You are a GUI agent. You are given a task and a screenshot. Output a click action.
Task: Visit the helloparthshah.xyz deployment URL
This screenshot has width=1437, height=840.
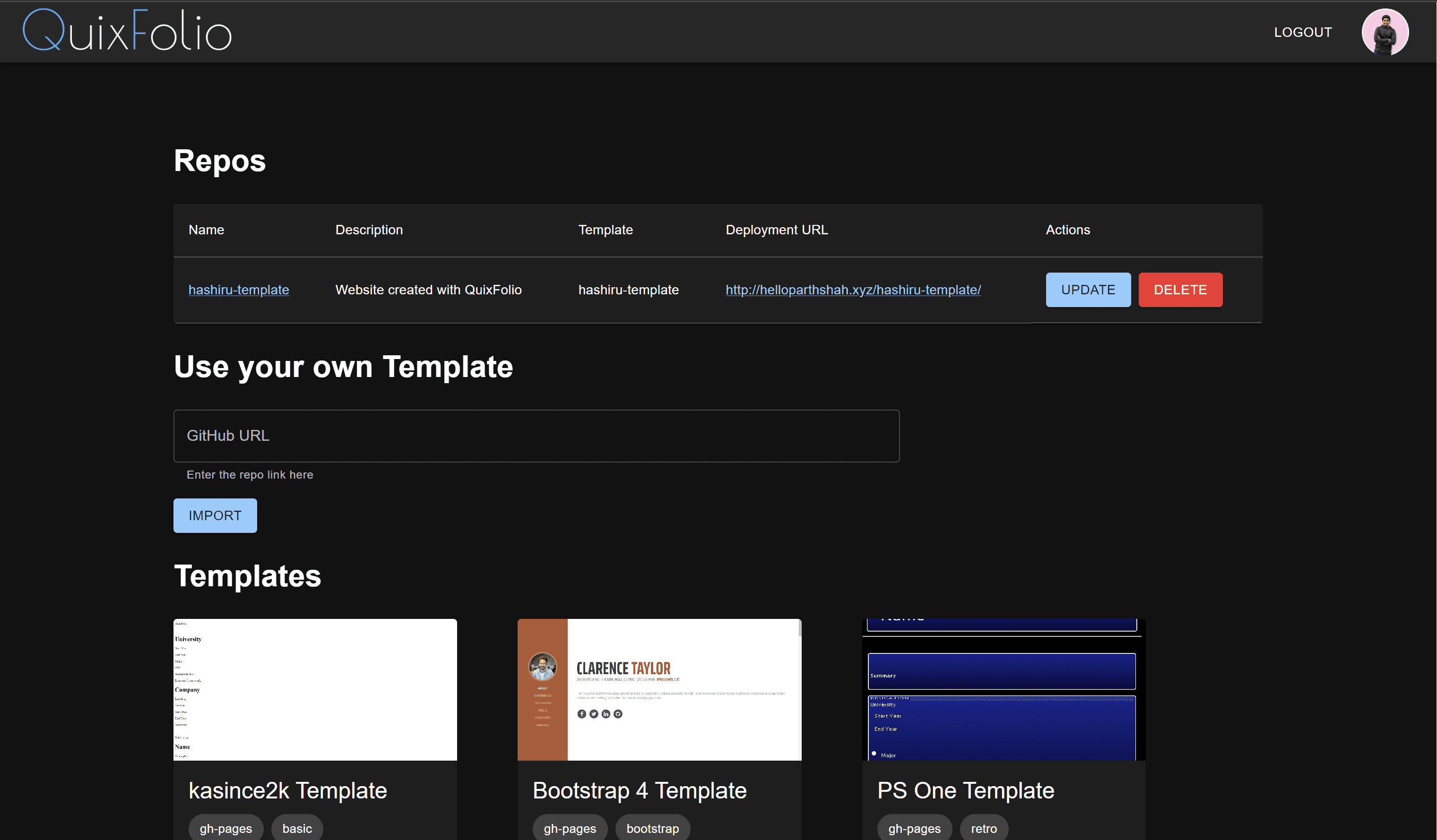pos(853,290)
